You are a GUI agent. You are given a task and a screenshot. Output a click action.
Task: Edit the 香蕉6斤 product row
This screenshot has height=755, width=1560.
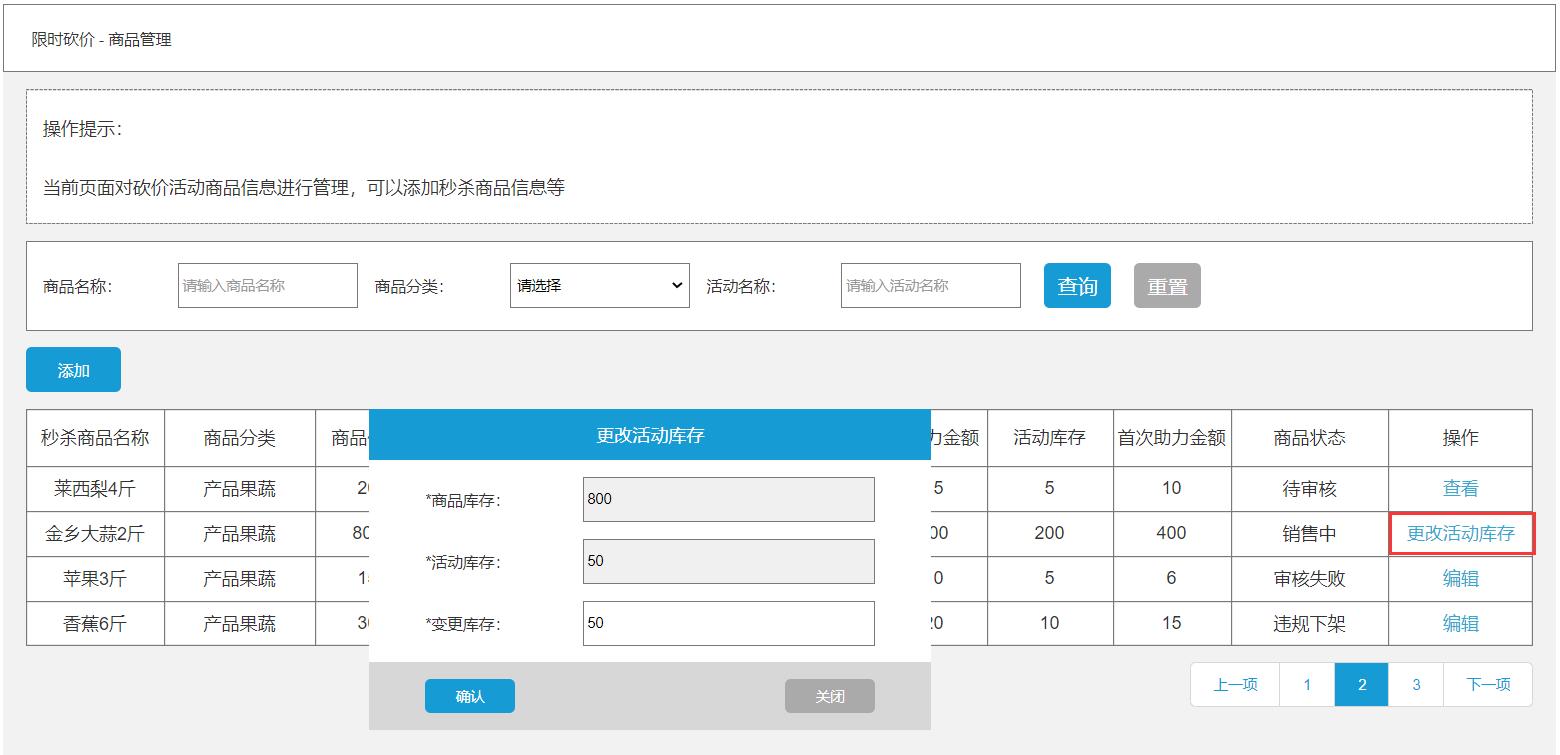click(1461, 623)
